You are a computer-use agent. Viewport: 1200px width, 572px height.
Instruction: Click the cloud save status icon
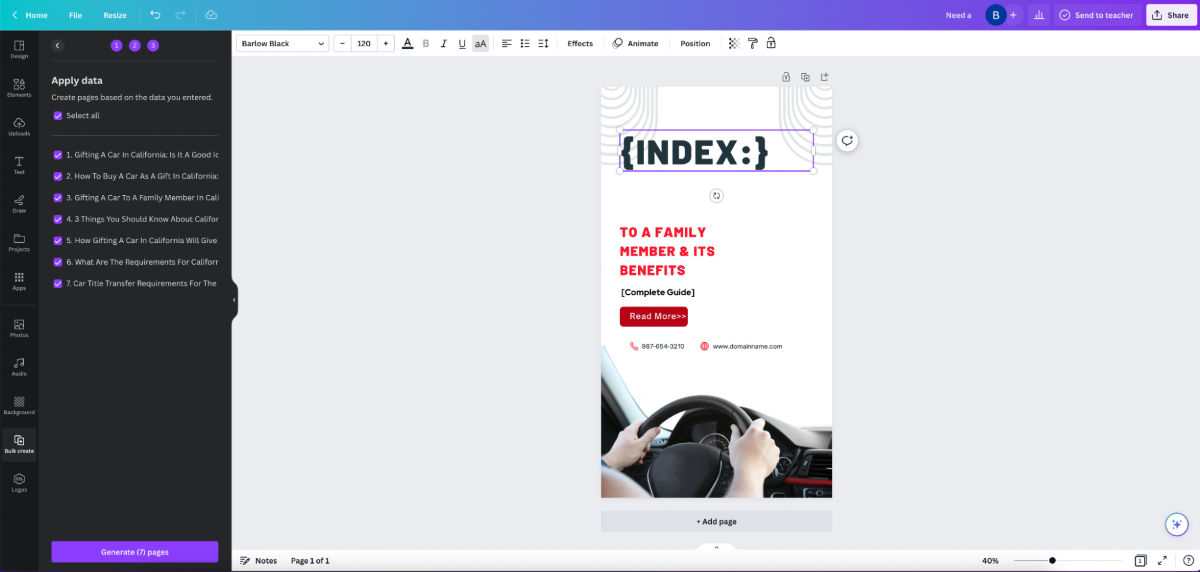(211, 15)
